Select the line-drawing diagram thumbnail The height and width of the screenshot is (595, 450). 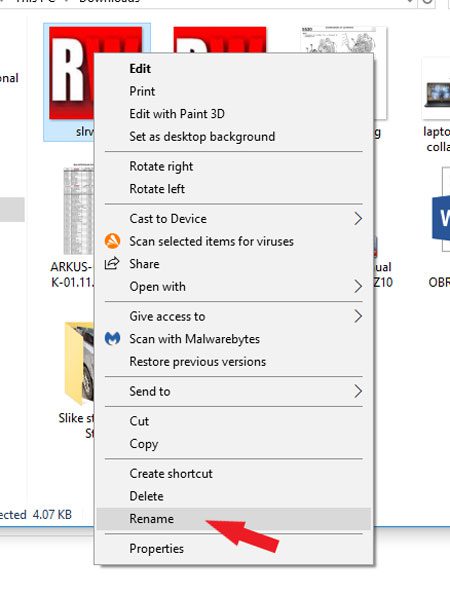click(x=343, y=40)
